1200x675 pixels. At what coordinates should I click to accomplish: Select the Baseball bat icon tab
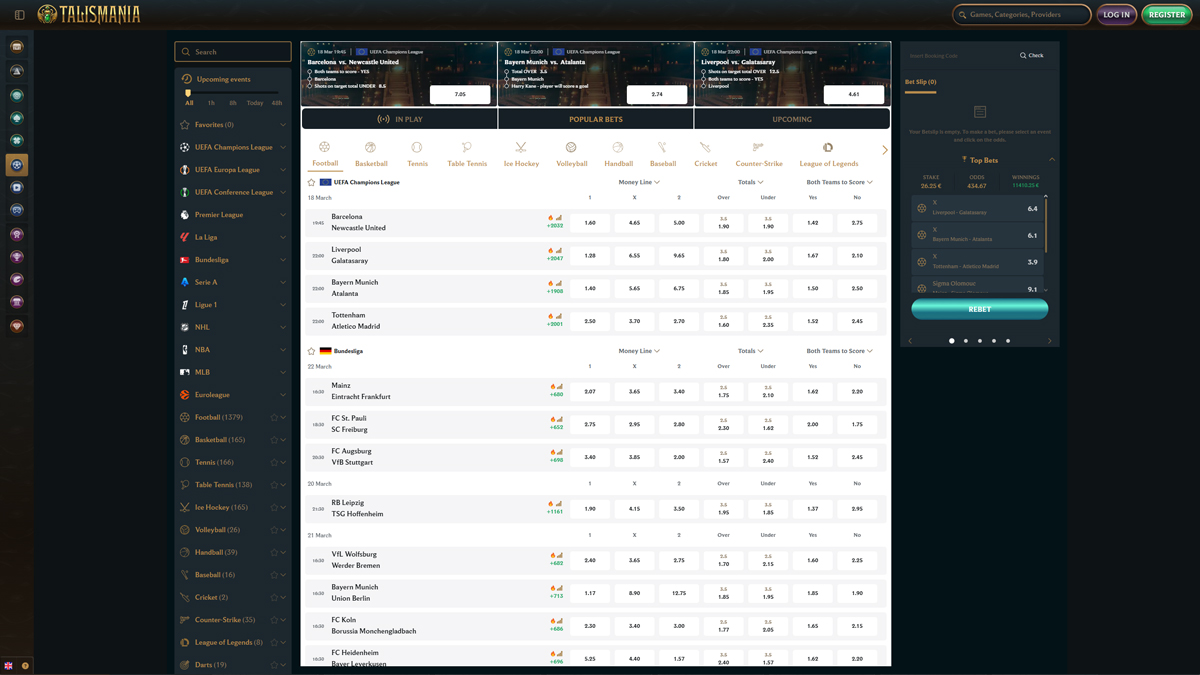[x=662, y=147]
